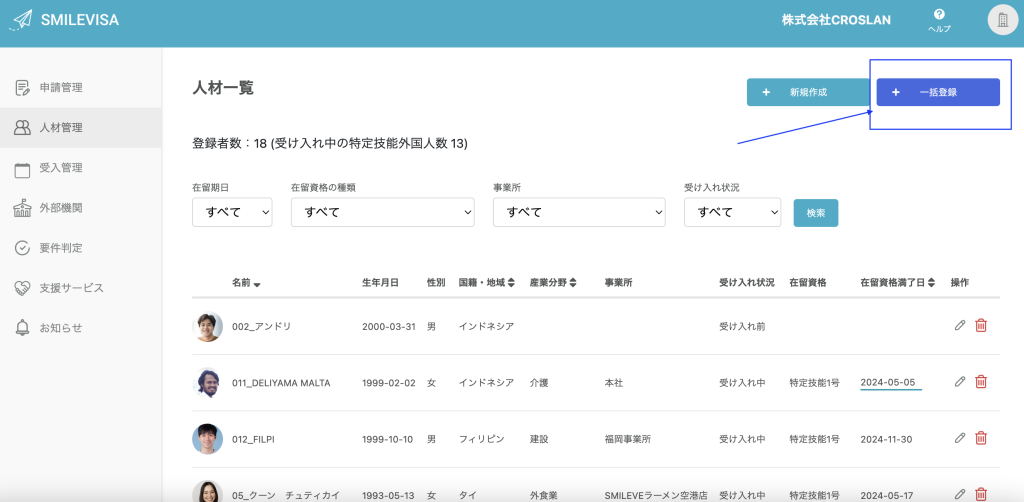Click the 外部機関 building icon
The width and height of the screenshot is (1024, 502).
(x=22, y=208)
